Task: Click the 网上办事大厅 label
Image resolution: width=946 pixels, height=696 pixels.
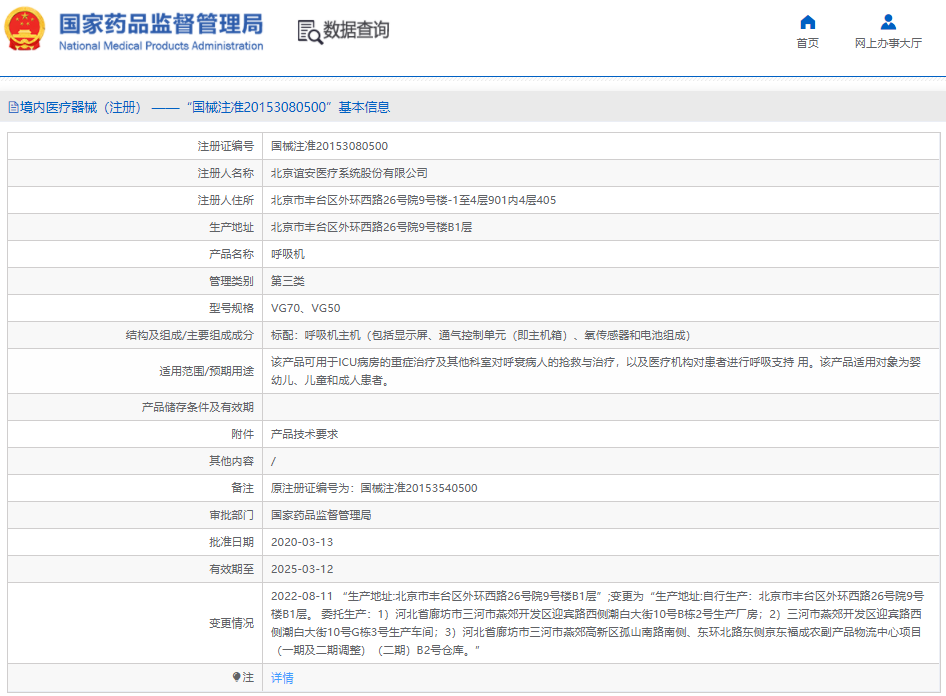Action: pos(888,43)
